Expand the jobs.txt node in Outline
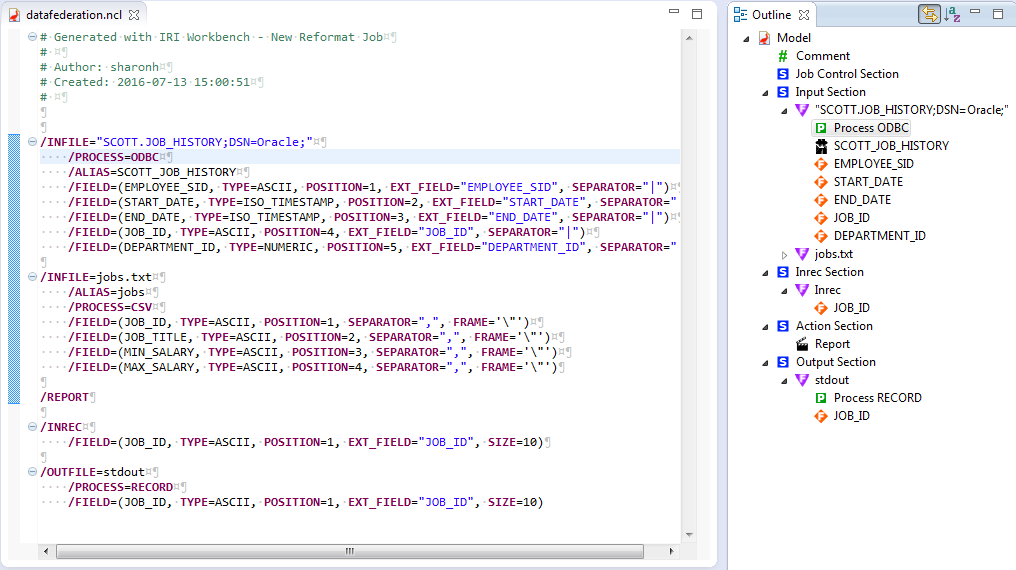1016x570 pixels. [784, 255]
